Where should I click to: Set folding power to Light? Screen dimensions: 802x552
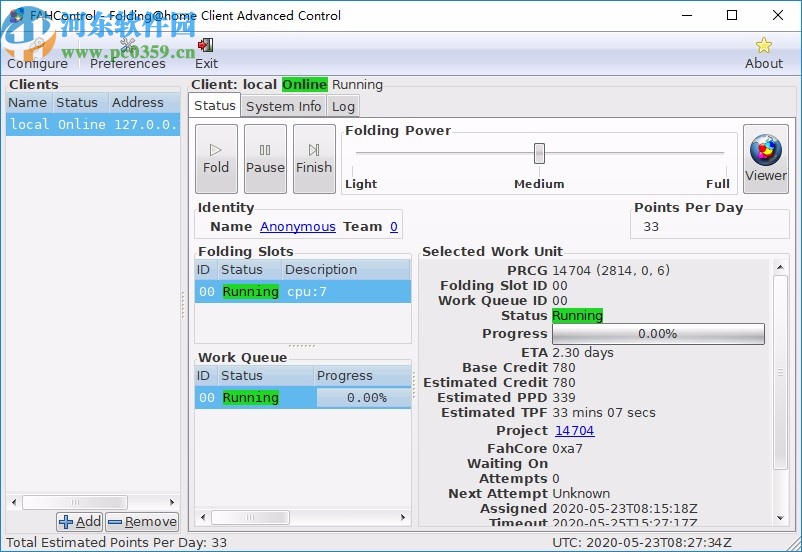tap(361, 184)
